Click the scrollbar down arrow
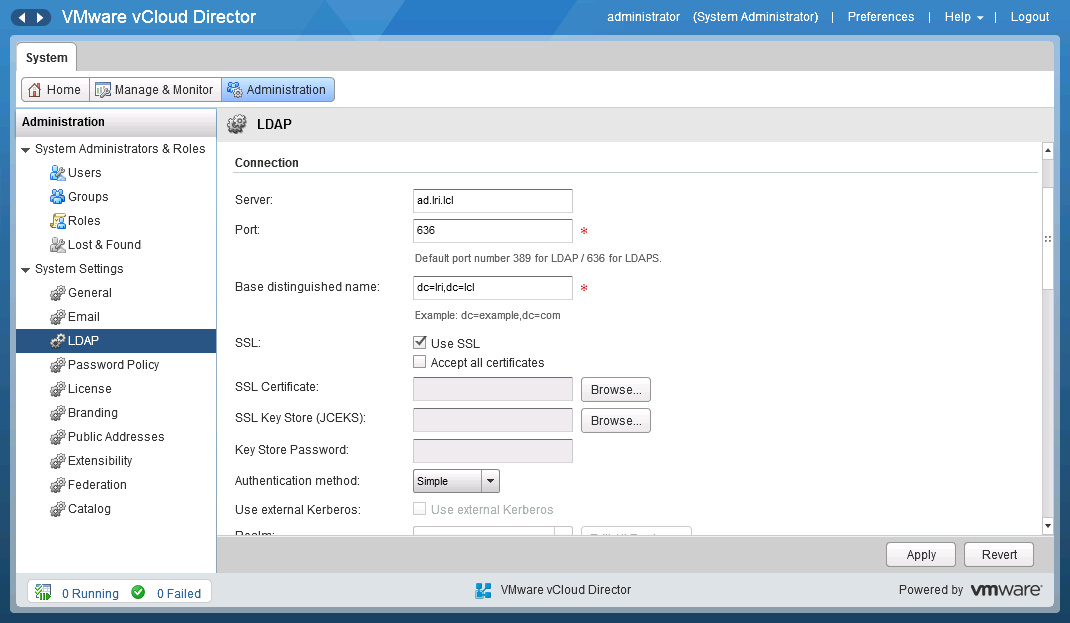Screen dimensions: 1070x623 pyautogui.click(x=1047, y=525)
